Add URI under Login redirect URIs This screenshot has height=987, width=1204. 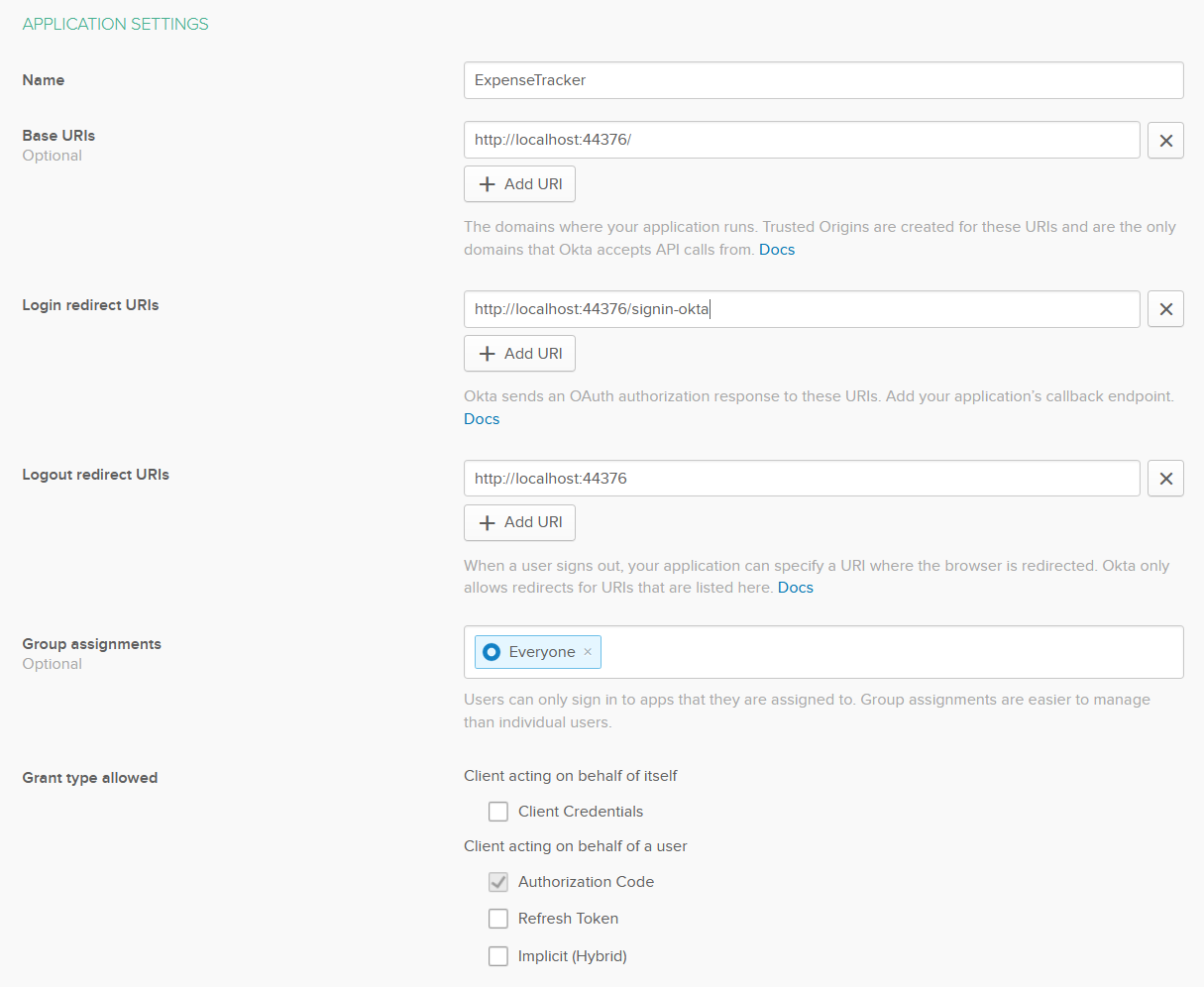(519, 354)
